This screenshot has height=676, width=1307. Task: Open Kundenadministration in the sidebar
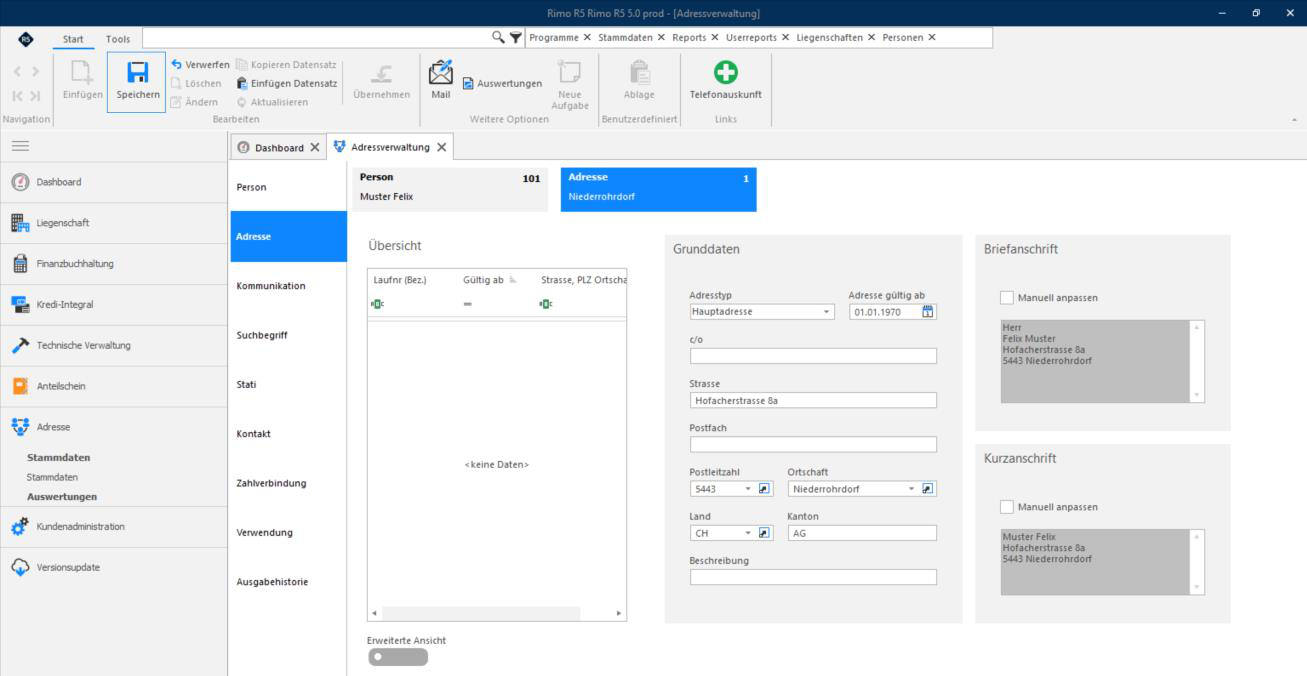click(114, 526)
